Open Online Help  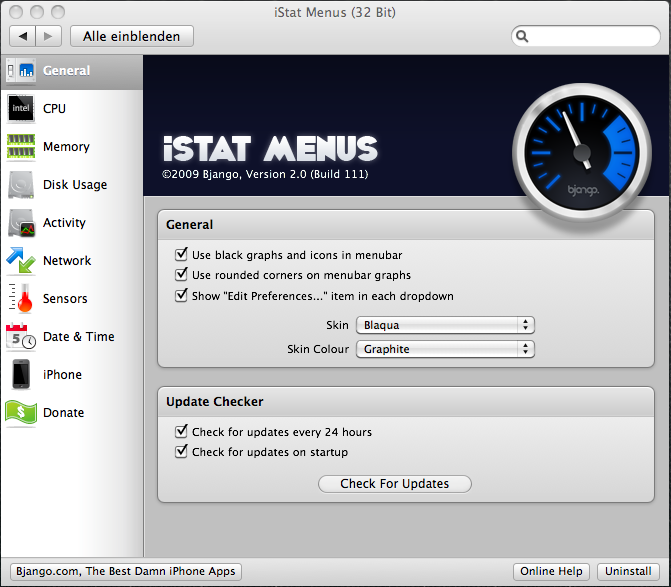(551, 571)
